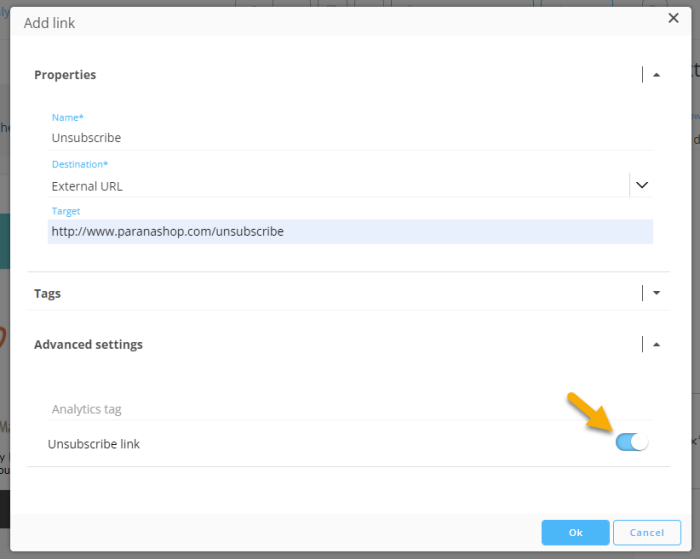Click the Properties section heading
Viewport: 700px width, 559px height.
(x=65, y=75)
